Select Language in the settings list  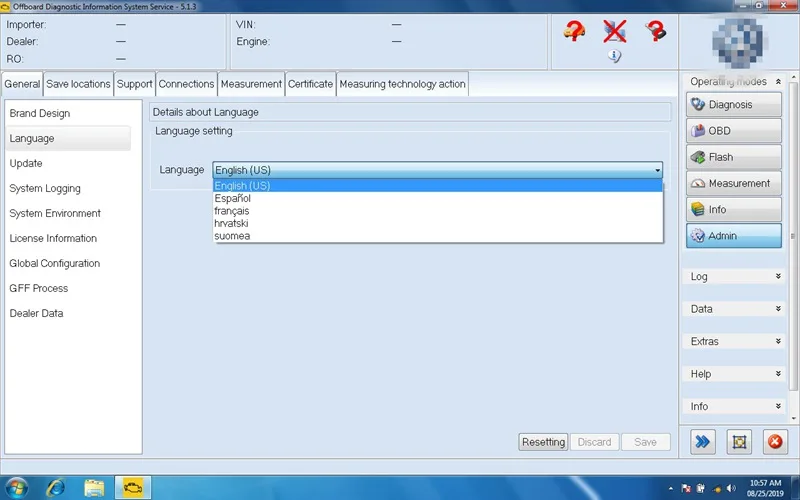[x=68, y=138]
